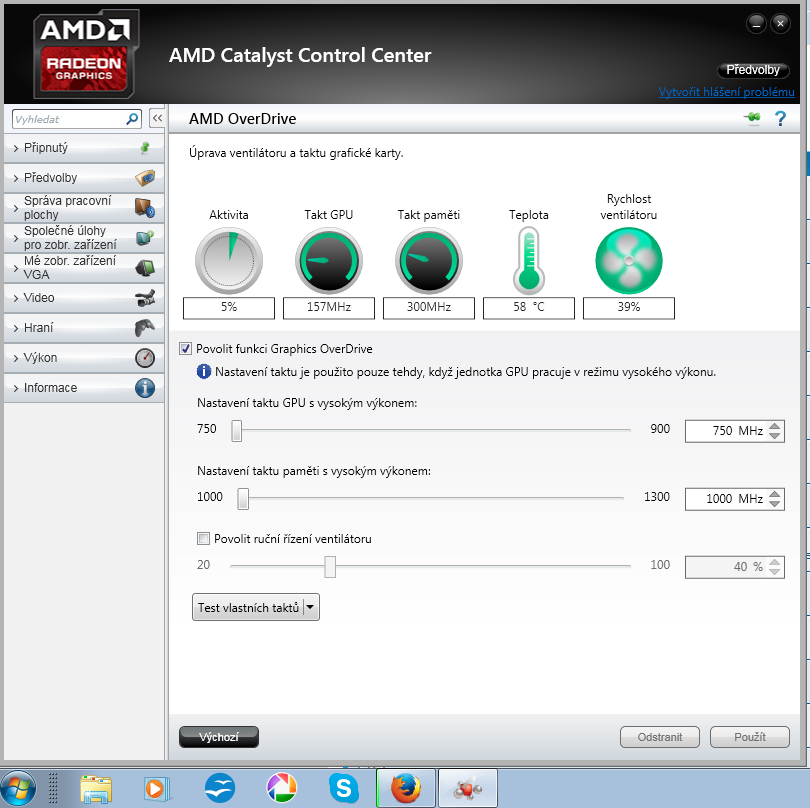Click the Hraní gamepad icon
810x808 pixels.
coord(145,328)
